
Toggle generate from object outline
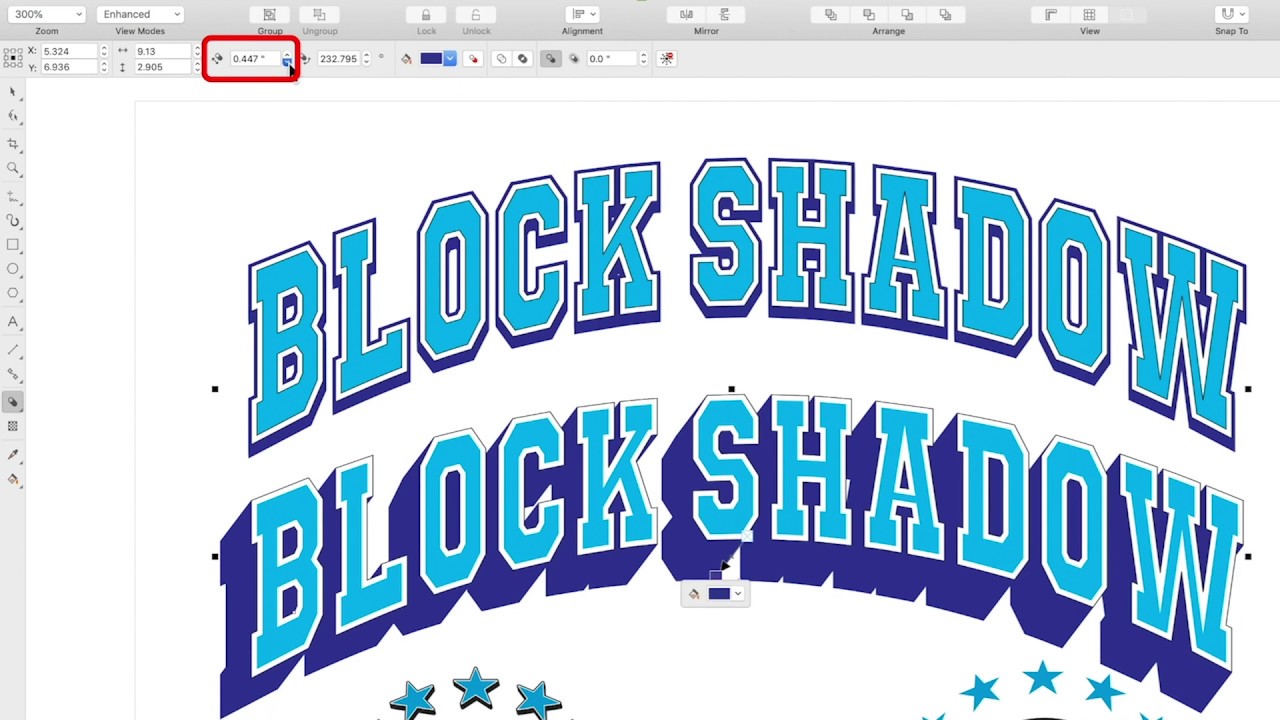pos(550,59)
